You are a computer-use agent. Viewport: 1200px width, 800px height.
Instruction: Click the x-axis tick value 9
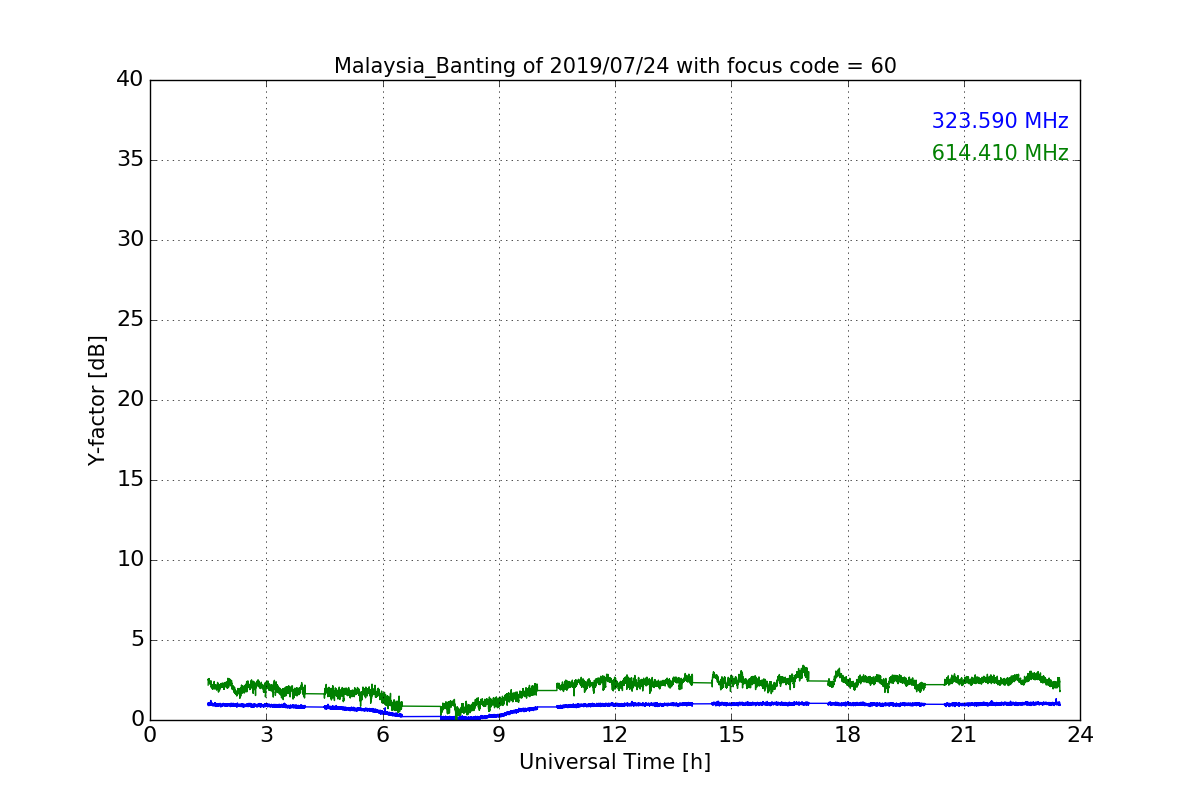[x=499, y=735]
